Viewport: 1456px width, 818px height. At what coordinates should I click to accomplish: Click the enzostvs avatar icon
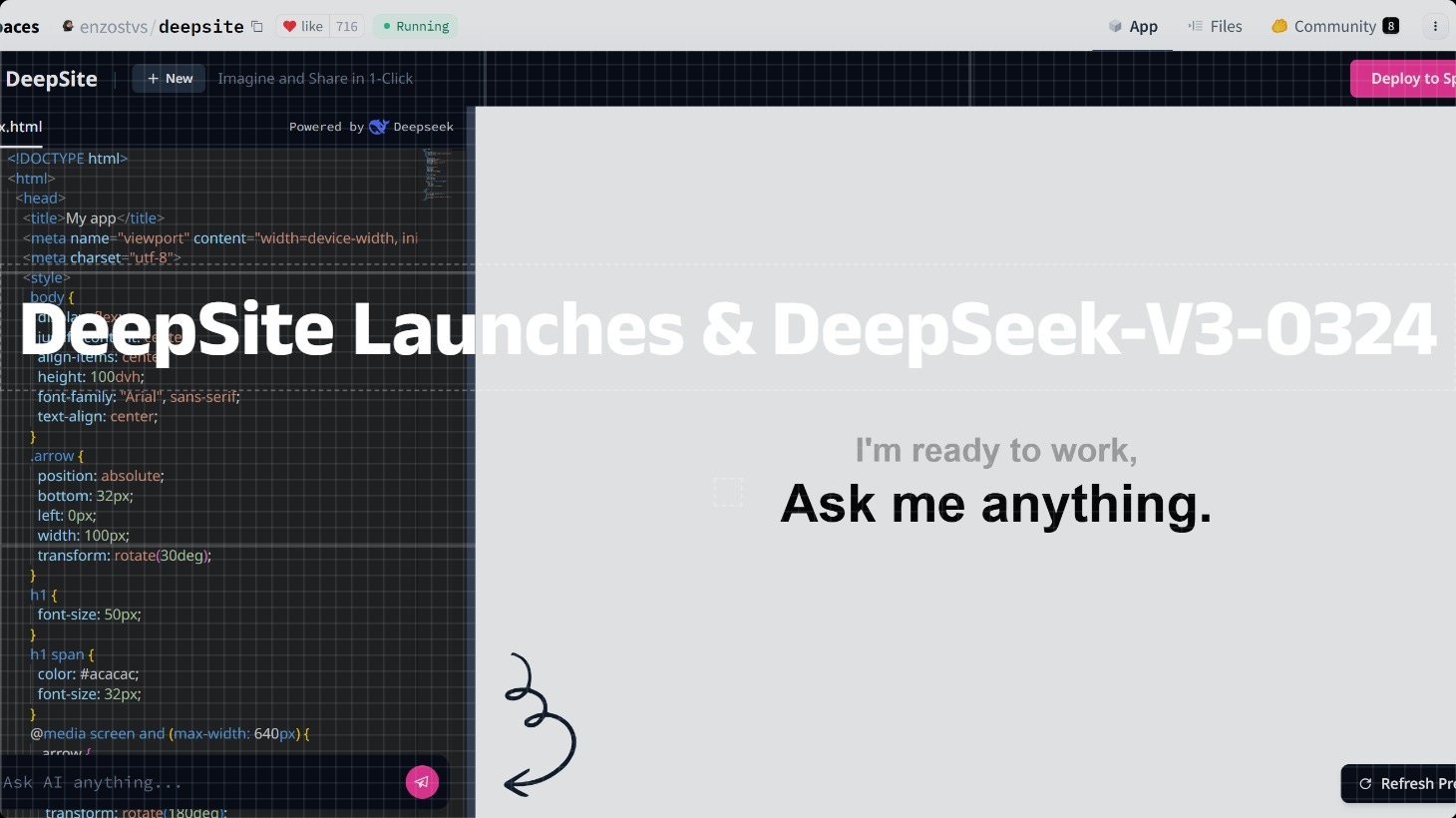68,26
